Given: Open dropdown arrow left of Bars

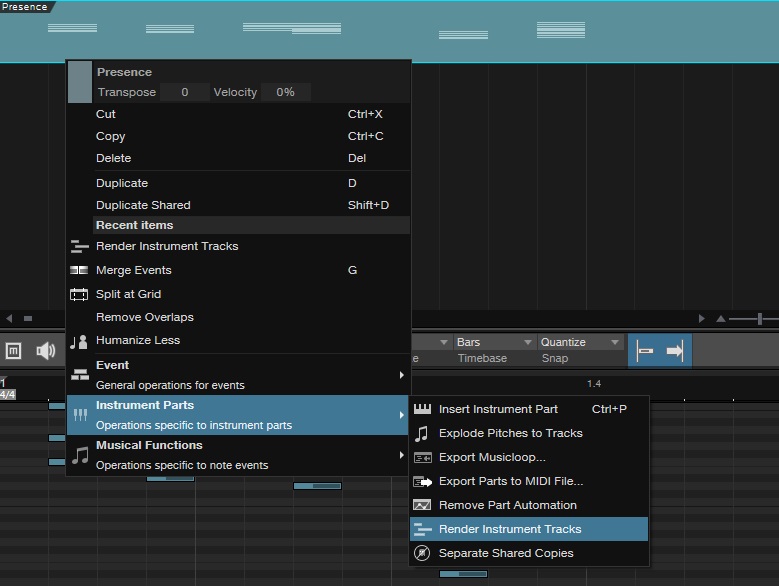Looking at the screenshot, I should tap(444, 342).
